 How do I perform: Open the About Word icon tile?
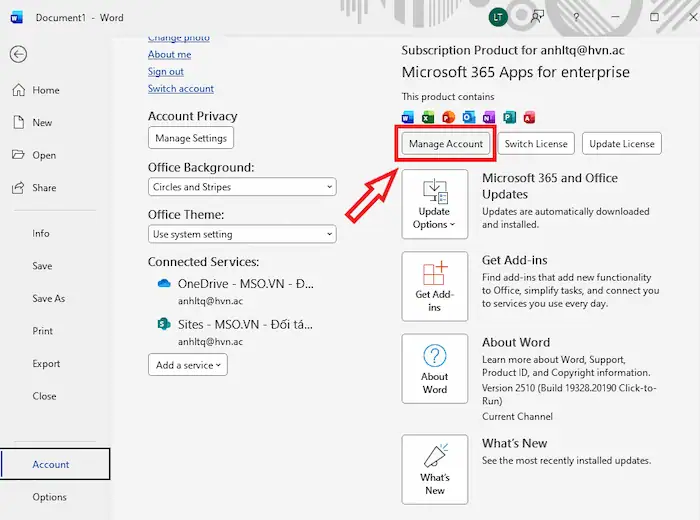tap(434, 368)
